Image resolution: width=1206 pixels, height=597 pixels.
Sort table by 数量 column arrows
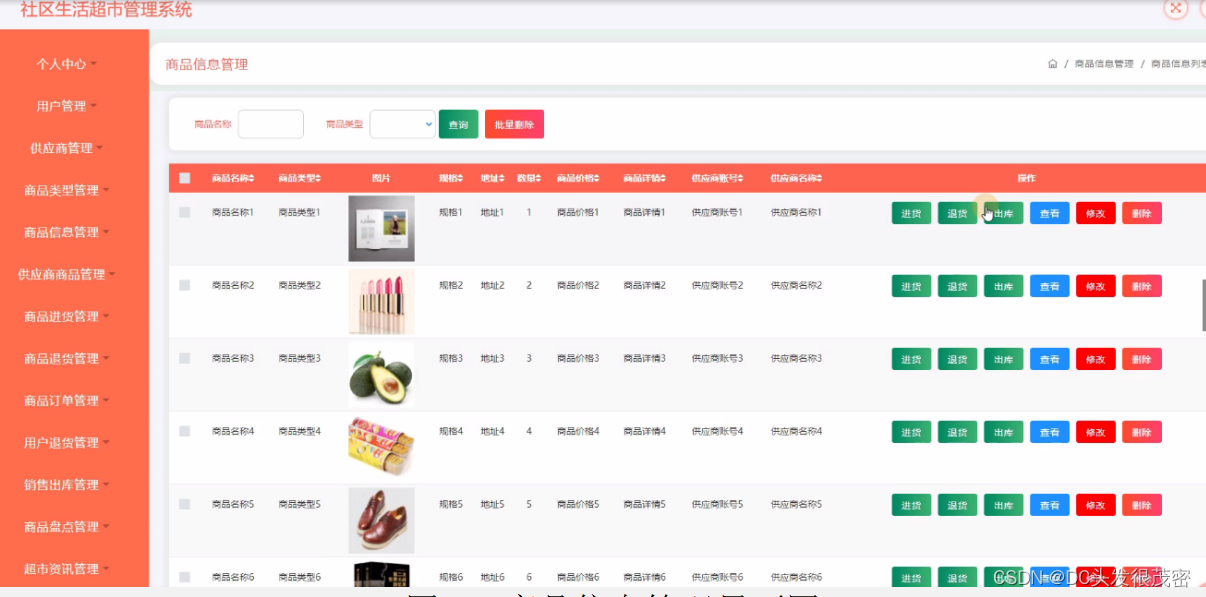538,178
